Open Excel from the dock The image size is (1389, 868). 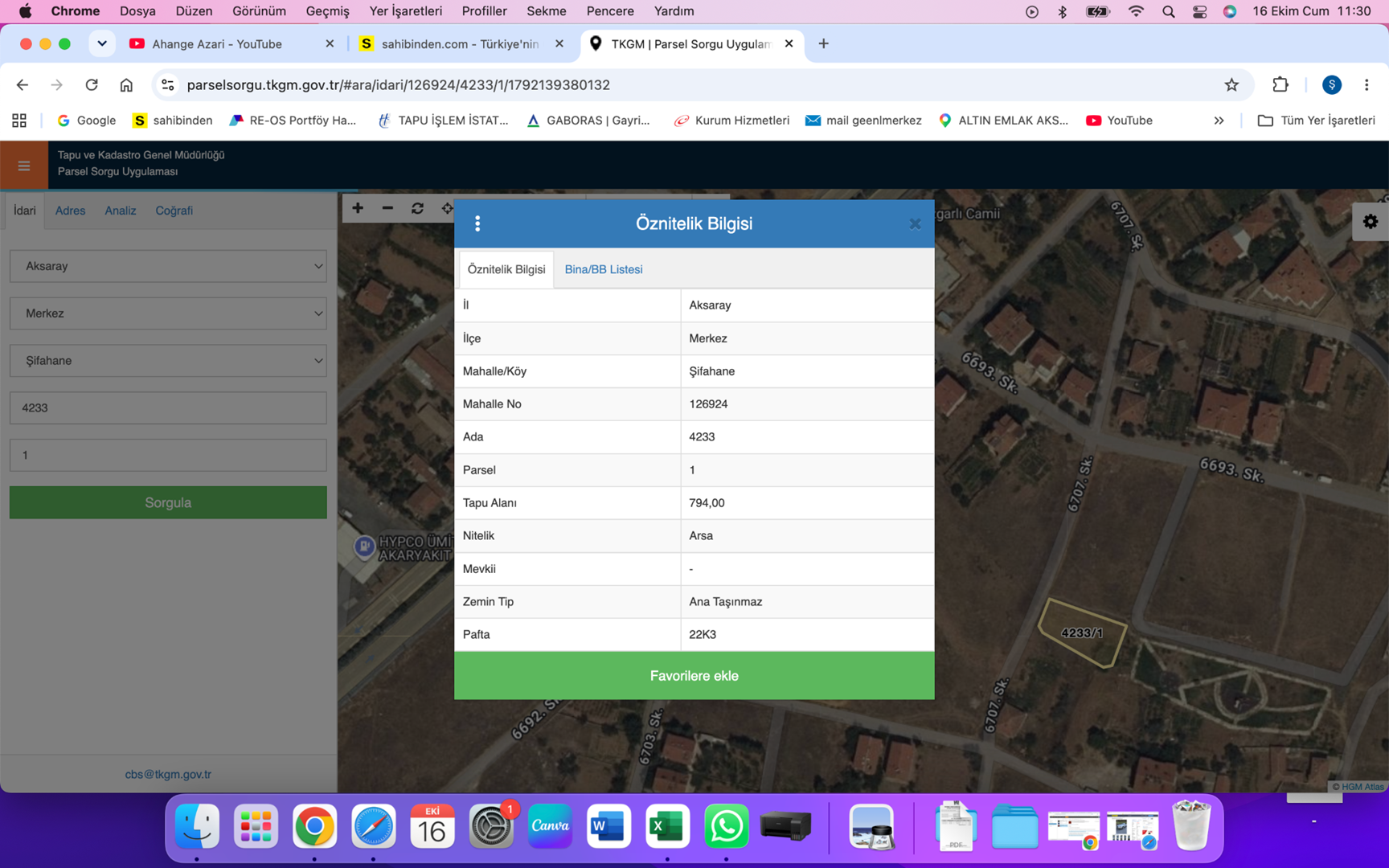(667, 826)
